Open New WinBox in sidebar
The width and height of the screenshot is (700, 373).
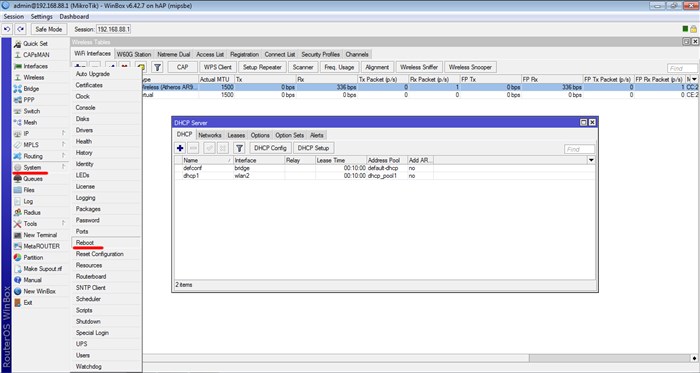39,291
